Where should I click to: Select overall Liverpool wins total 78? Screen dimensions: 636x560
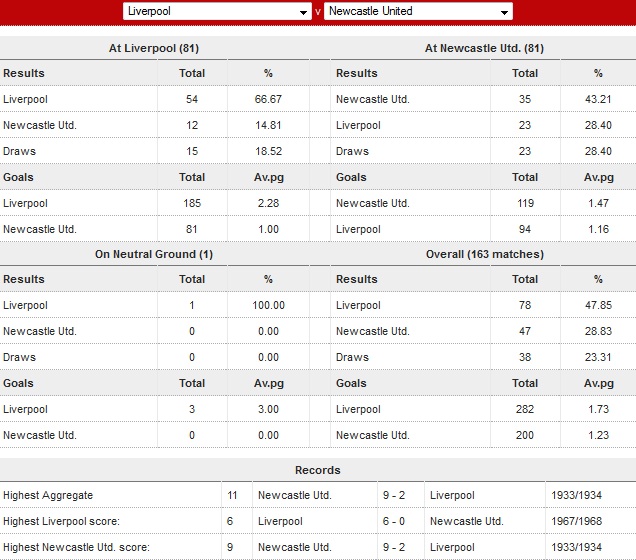coord(525,305)
